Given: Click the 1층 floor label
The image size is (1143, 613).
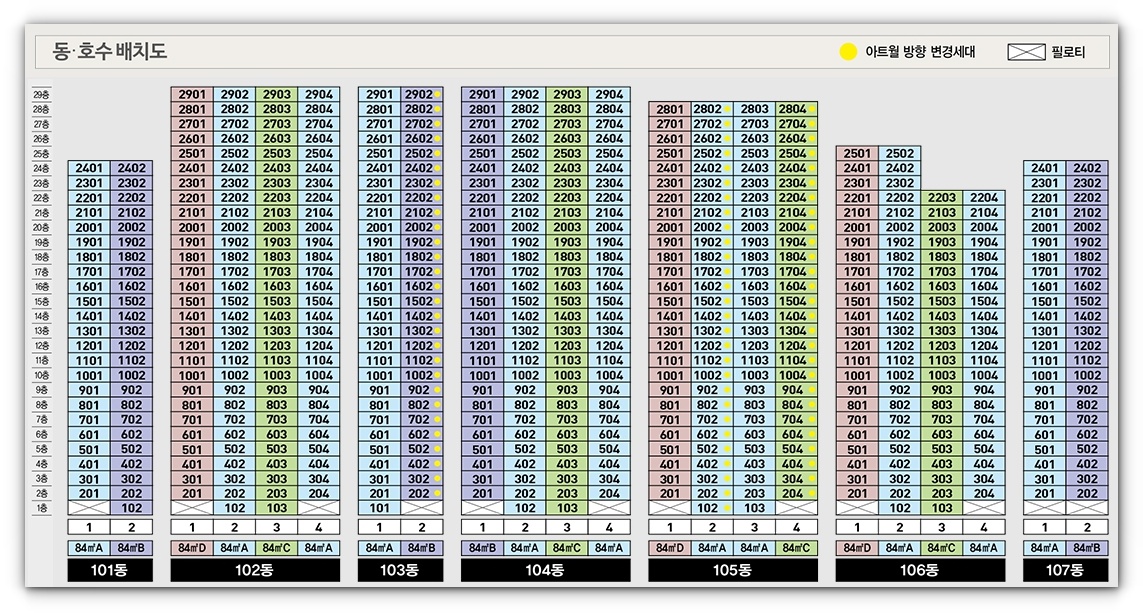Looking at the screenshot, I should pyautogui.click(x=42, y=508).
